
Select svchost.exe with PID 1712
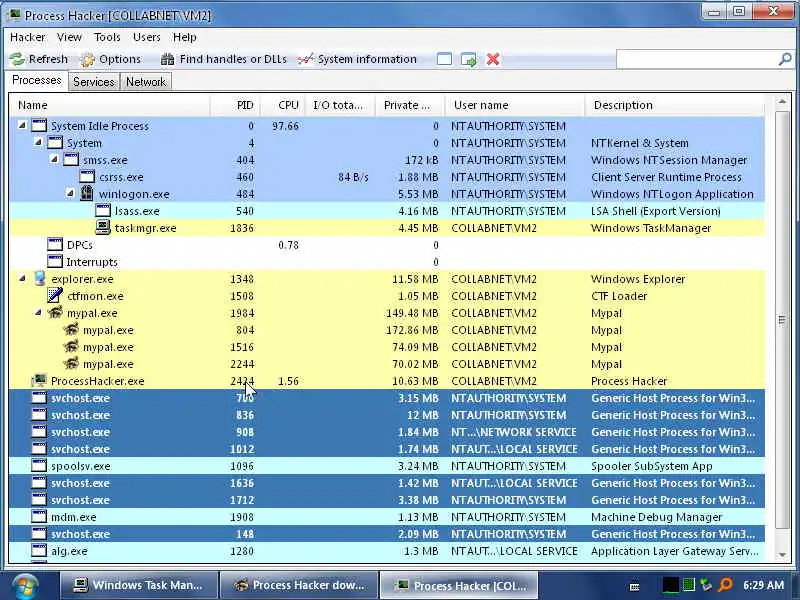pos(387,500)
